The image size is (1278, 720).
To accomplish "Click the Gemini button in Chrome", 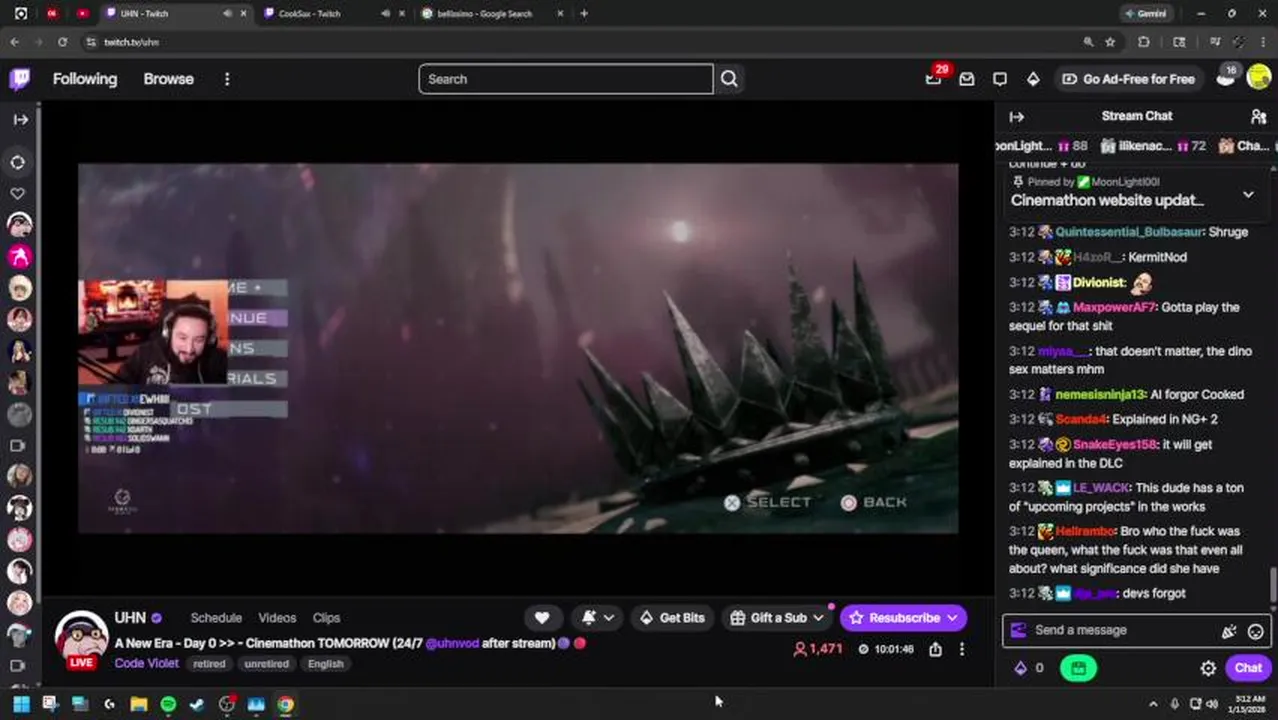I will [1146, 14].
